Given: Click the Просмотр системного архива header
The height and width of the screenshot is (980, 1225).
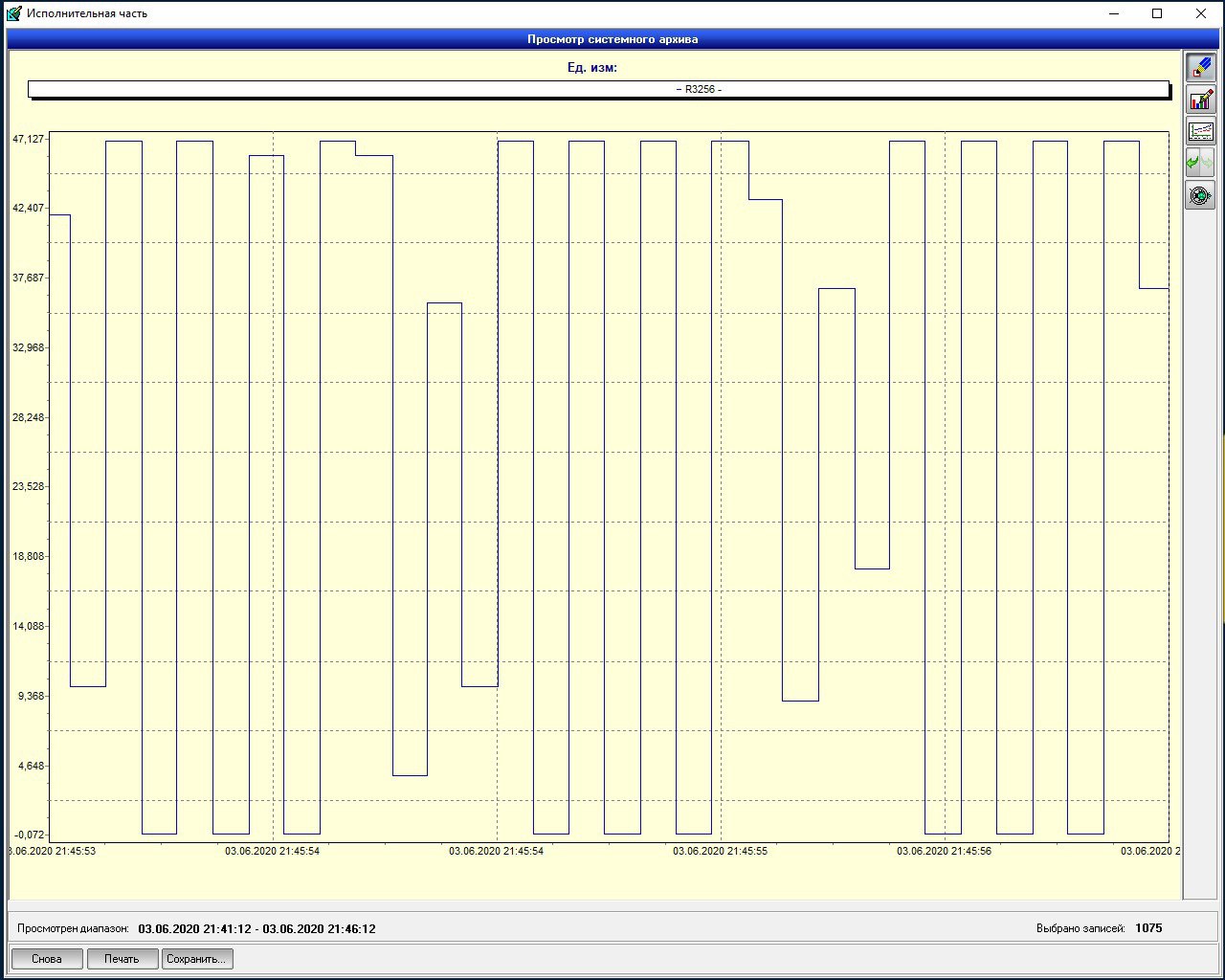Looking at the screenshot, I should coord(612,39).
